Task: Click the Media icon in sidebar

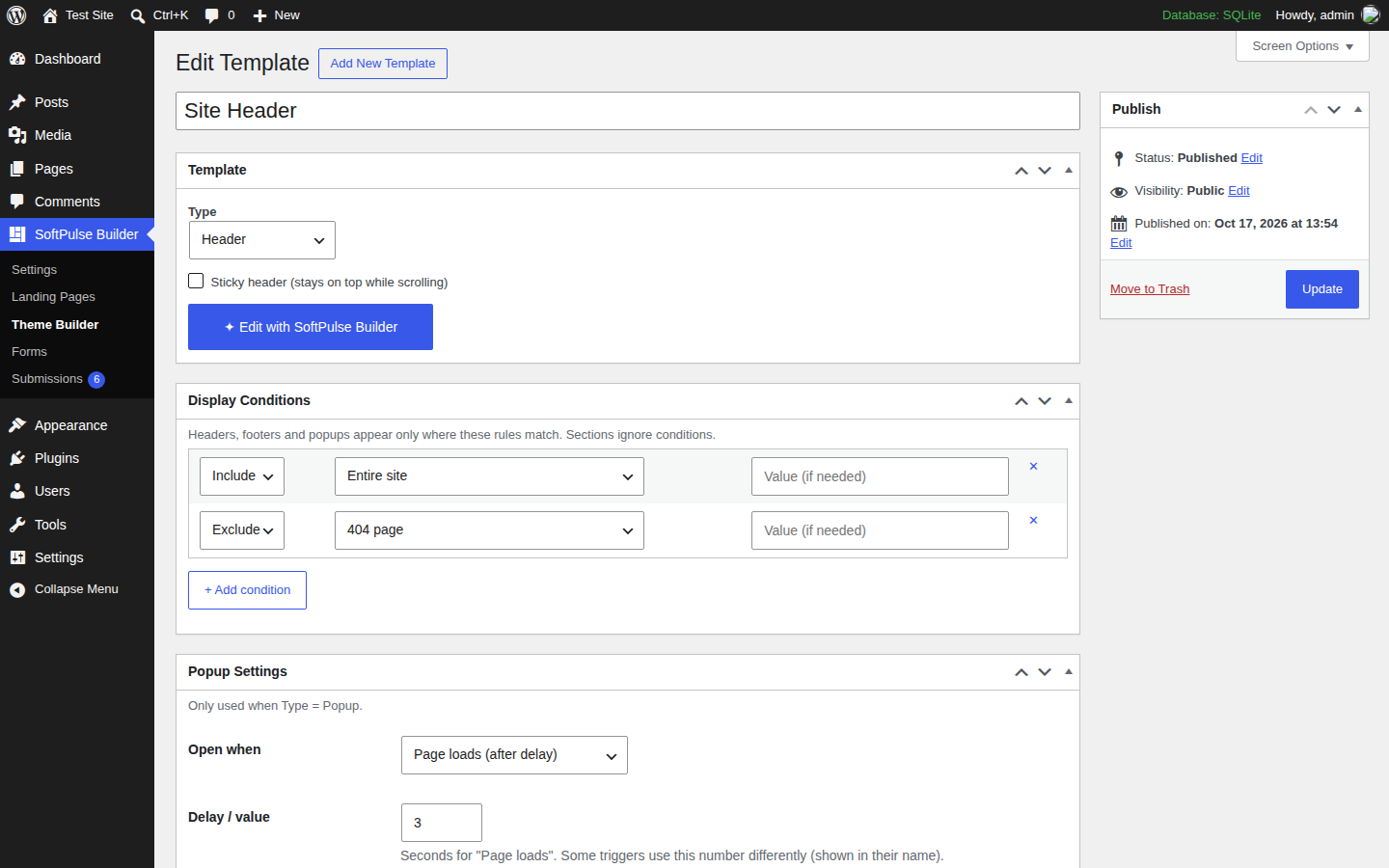Action: pos(17,135)
